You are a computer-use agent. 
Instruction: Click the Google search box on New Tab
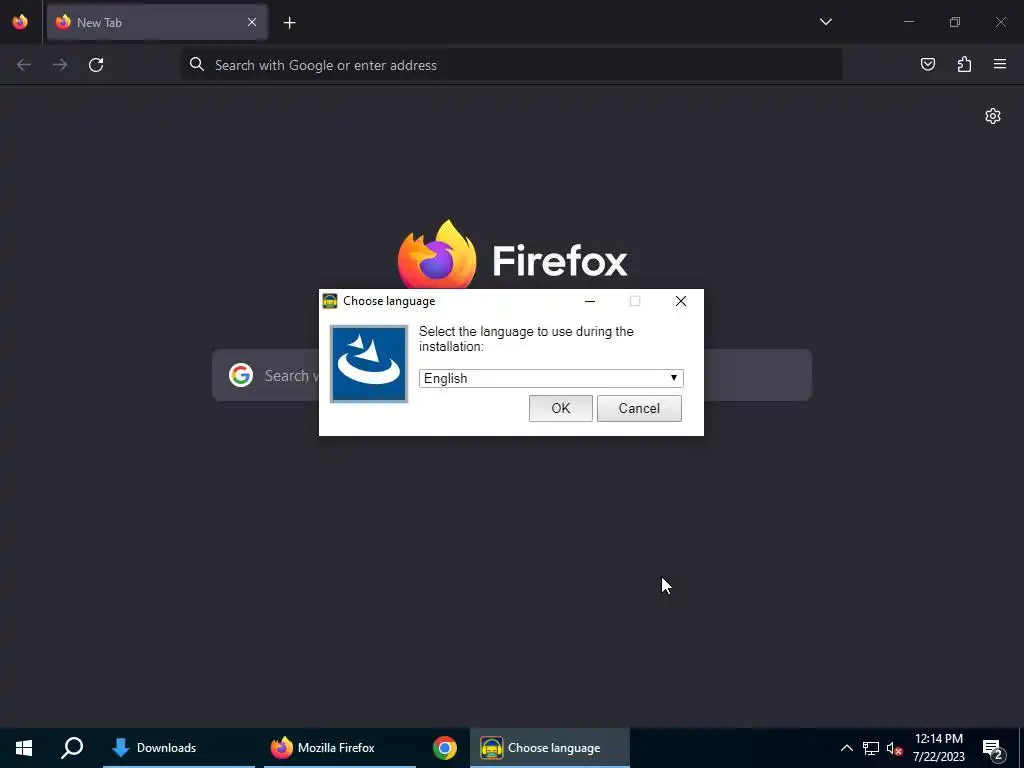[511, 375]
